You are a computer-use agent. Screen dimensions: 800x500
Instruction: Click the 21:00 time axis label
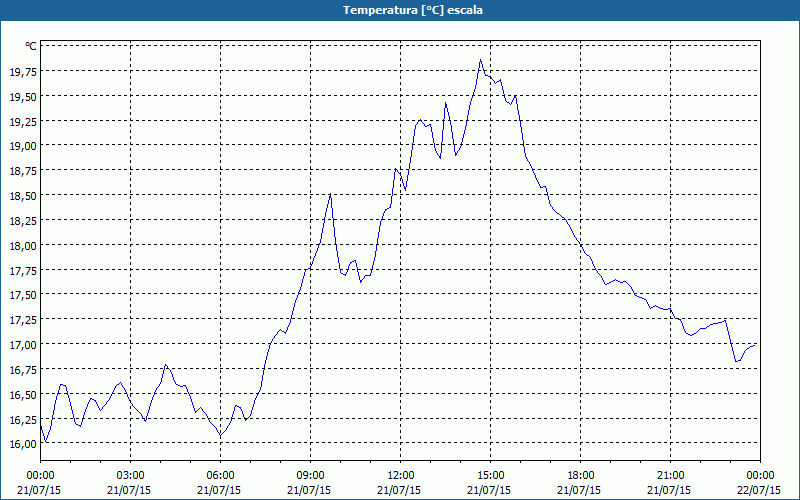click(670, 476)
